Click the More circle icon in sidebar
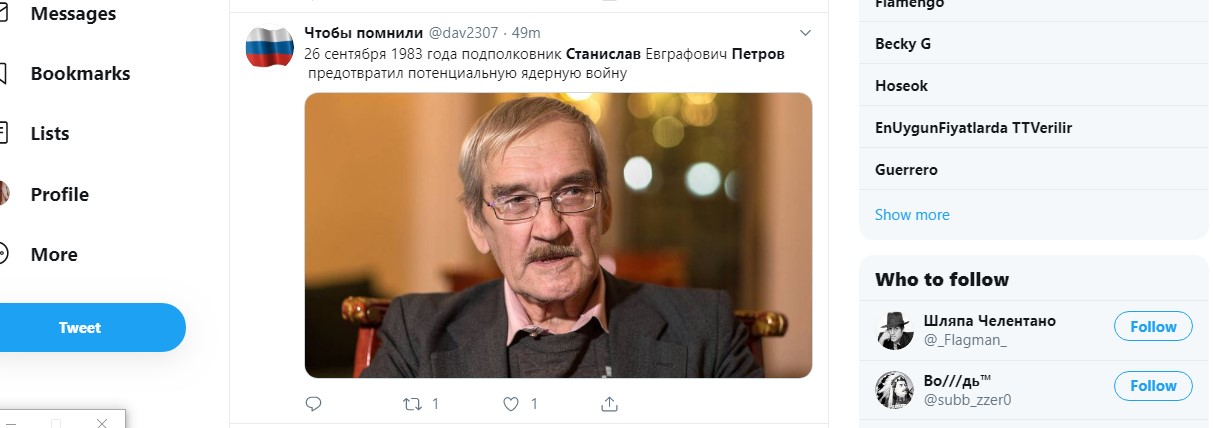 (x=3, y=254)
